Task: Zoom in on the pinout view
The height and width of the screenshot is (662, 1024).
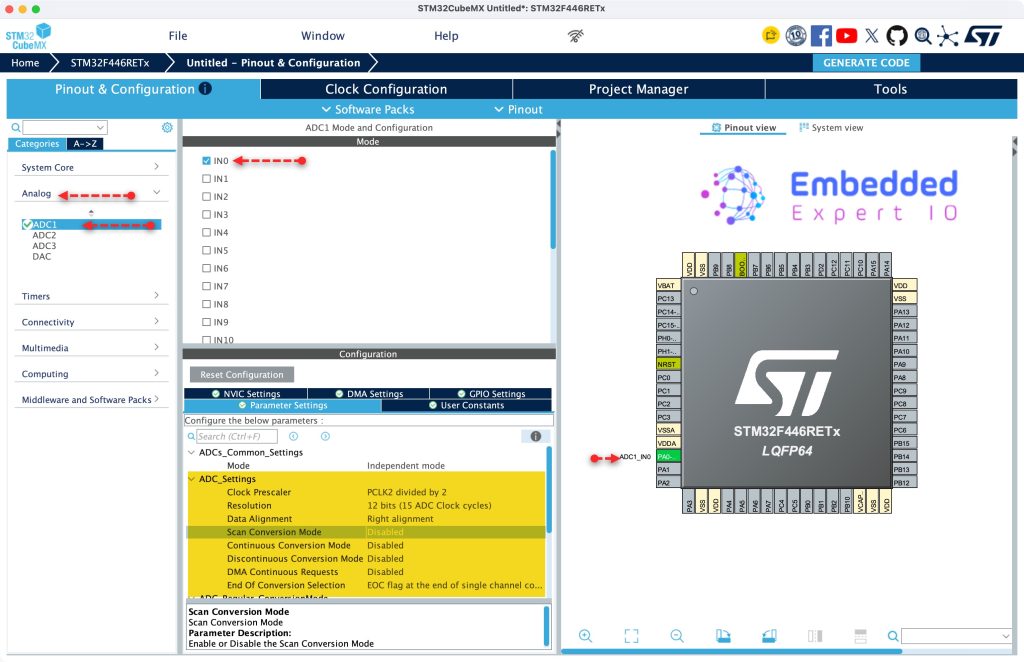Action: click(585, 635)
